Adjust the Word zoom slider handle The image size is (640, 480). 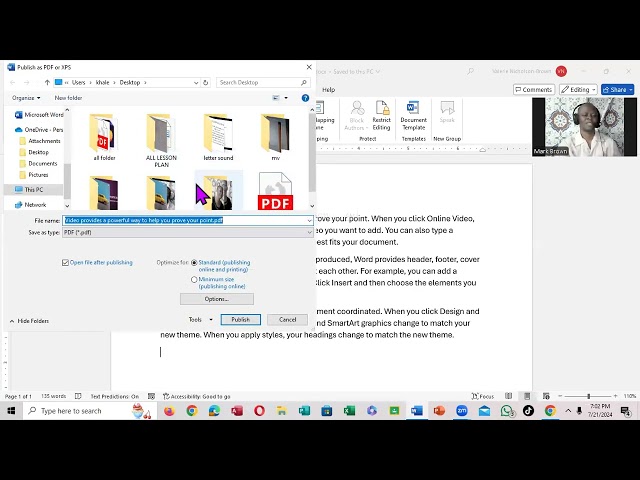point(588,396)
